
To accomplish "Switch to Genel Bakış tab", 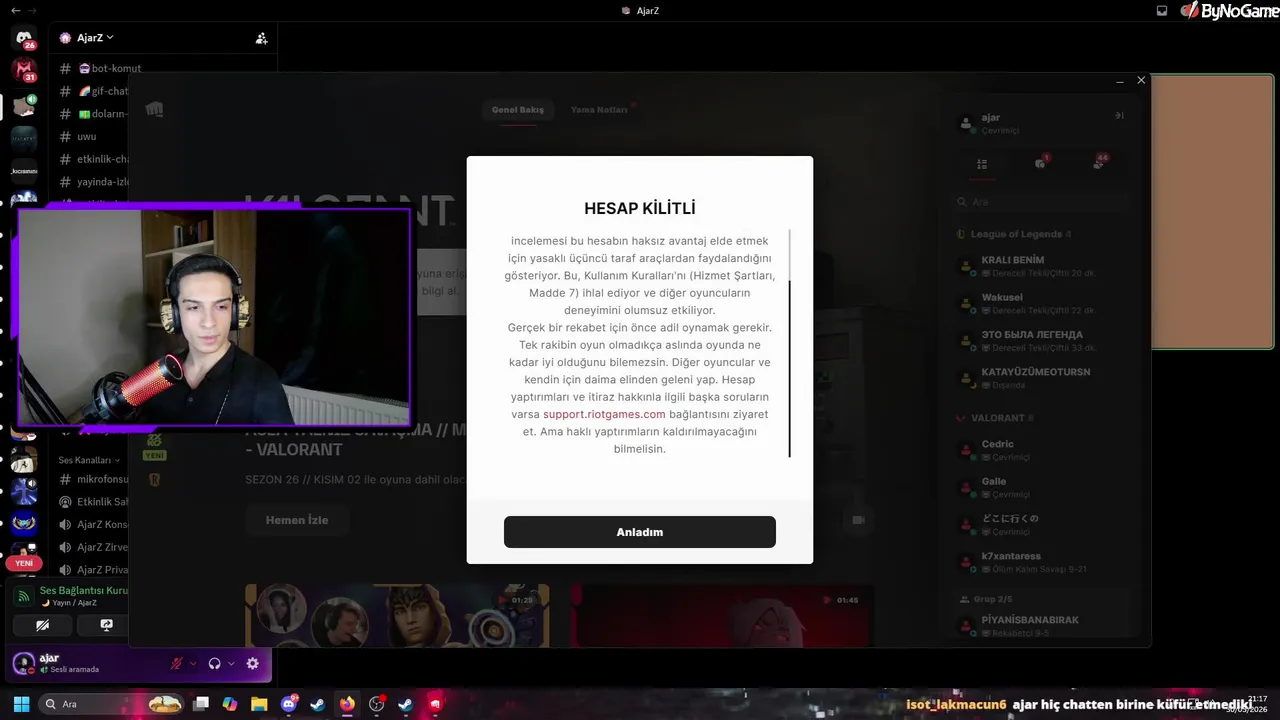I will [518, 110].
